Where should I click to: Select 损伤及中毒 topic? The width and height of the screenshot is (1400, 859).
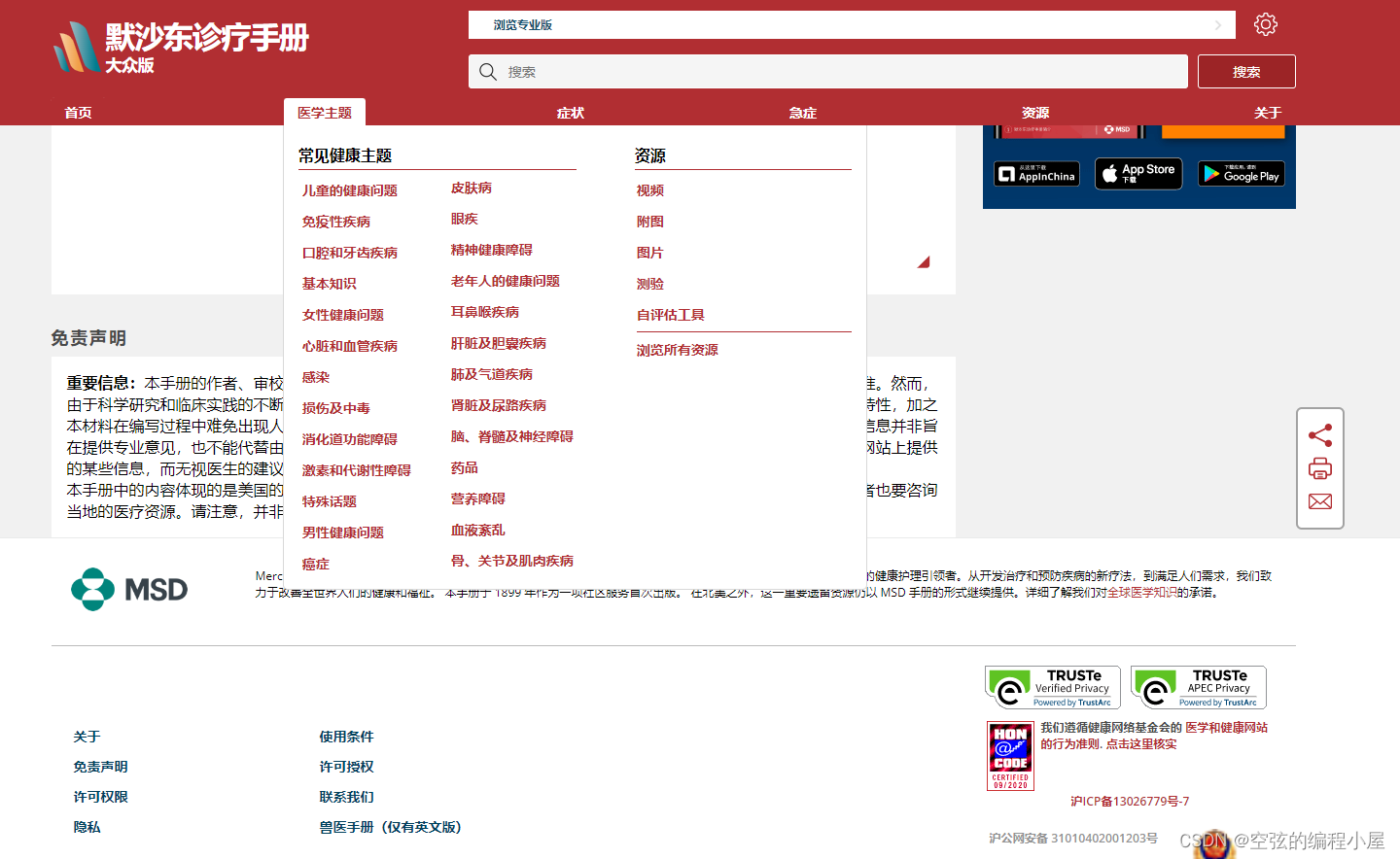point(336,408)
